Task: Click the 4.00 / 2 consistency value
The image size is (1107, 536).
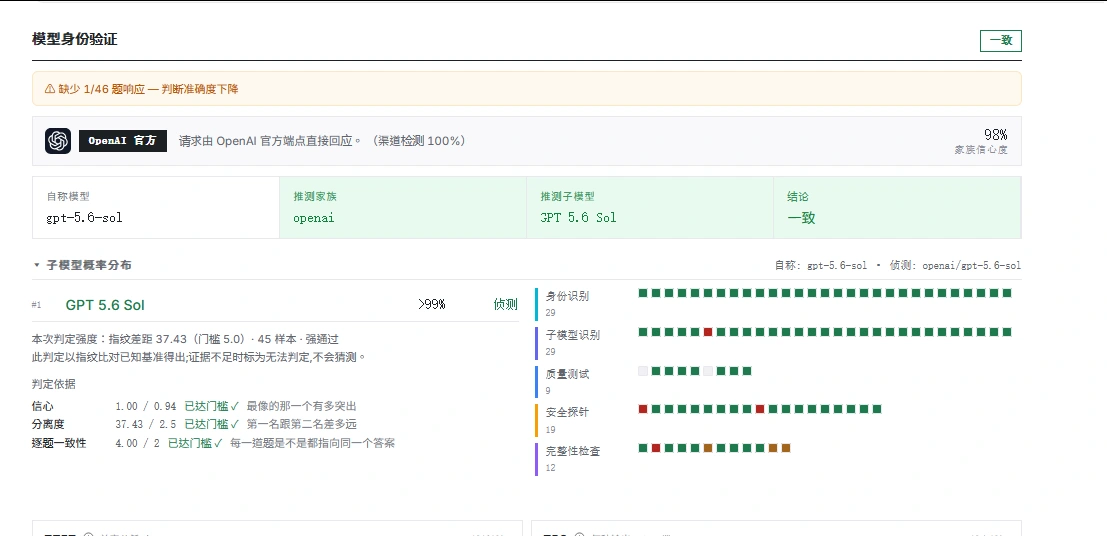Action: point(137,443)
